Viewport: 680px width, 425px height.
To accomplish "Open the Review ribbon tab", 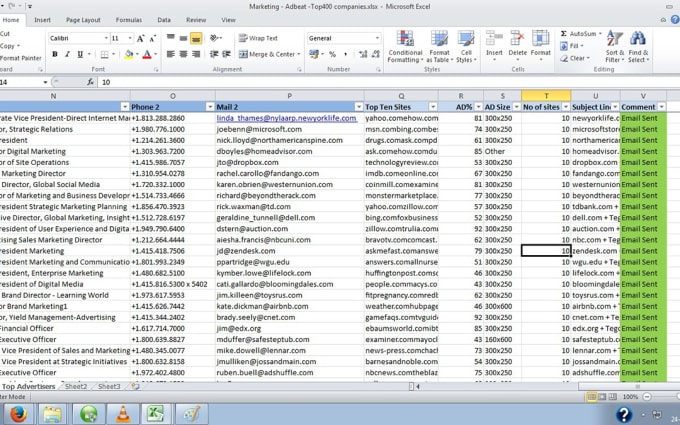I will [x=196, y=20].
